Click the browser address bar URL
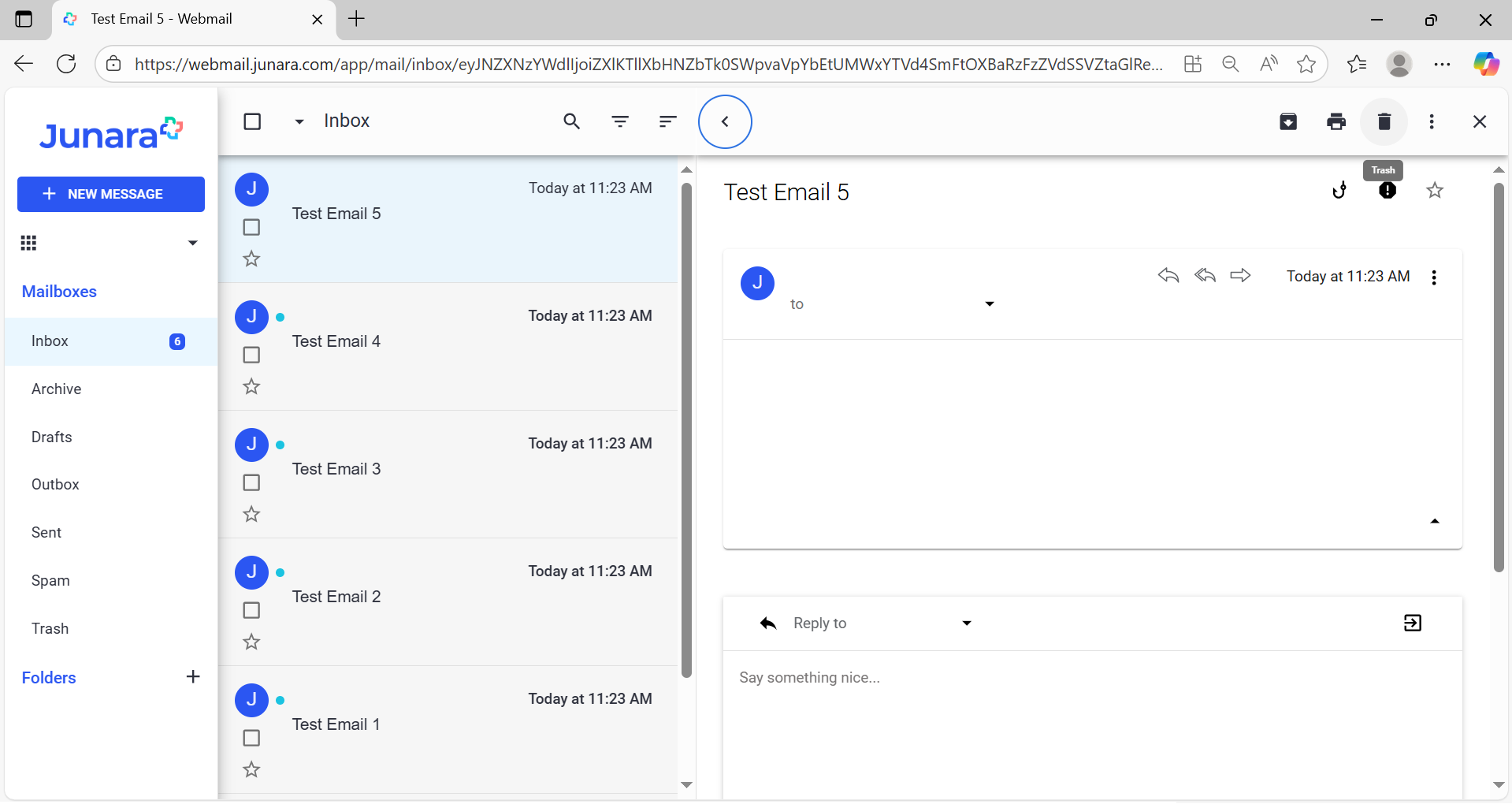Screen dimensions: 1512x804 pyautogui.click(x=648, y=65)
